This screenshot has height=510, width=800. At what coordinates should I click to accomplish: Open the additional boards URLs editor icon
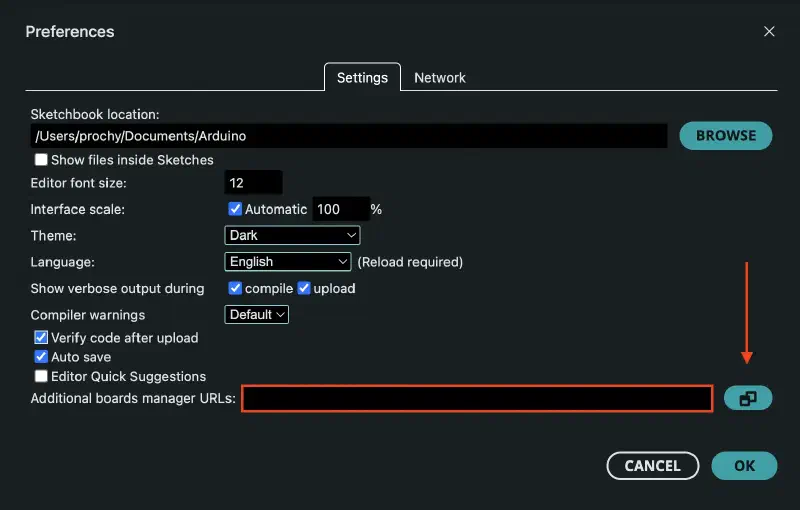click(x=748, y=398)
